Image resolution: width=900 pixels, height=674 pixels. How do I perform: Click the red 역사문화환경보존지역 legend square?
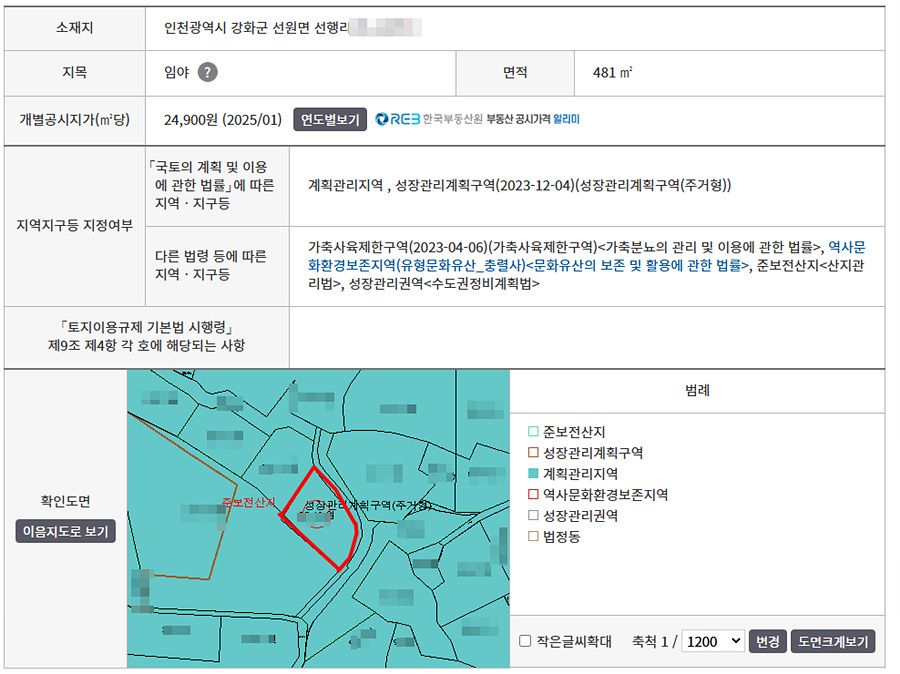tap(533, 494)
